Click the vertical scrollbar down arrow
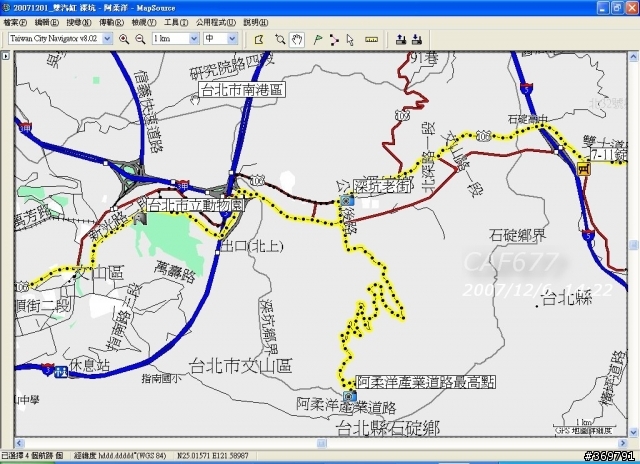 pos(633,432)
